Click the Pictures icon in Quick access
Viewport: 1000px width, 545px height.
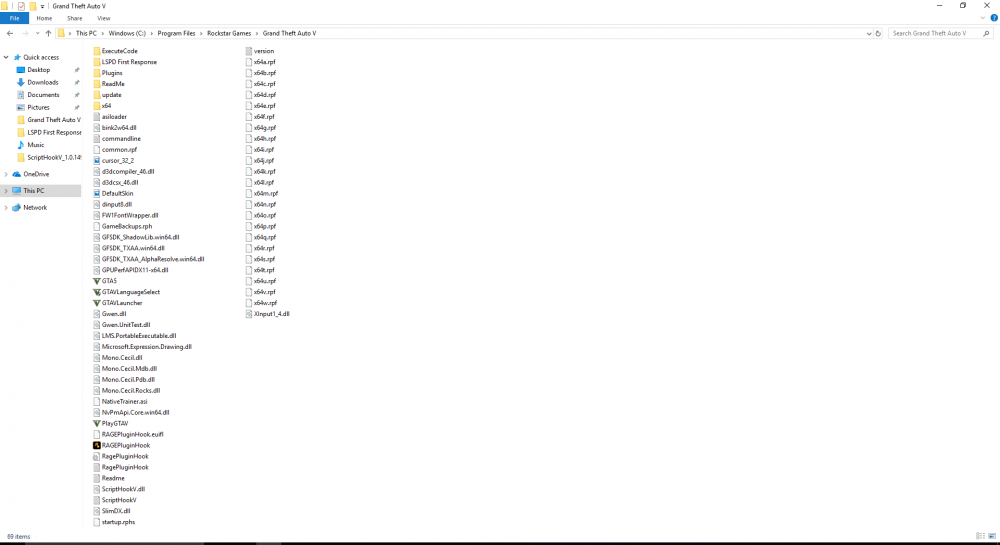point(21,107)
